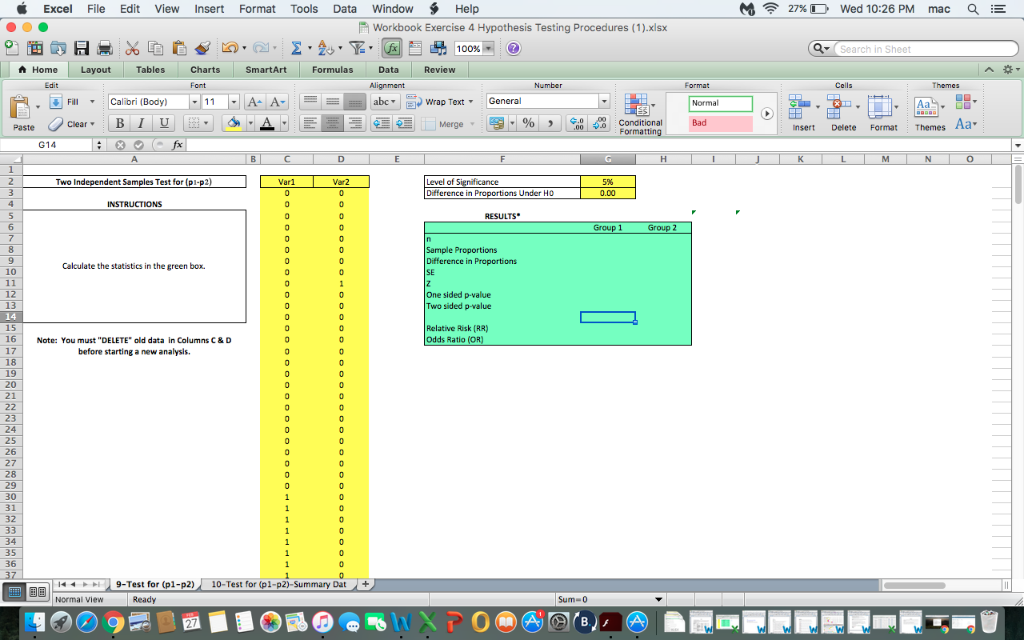Viewport: 1024px width, 640px height.
Task: Clear the clipboard with the Clear eraser
Action: pyautogui.click(x=55, y=124)
